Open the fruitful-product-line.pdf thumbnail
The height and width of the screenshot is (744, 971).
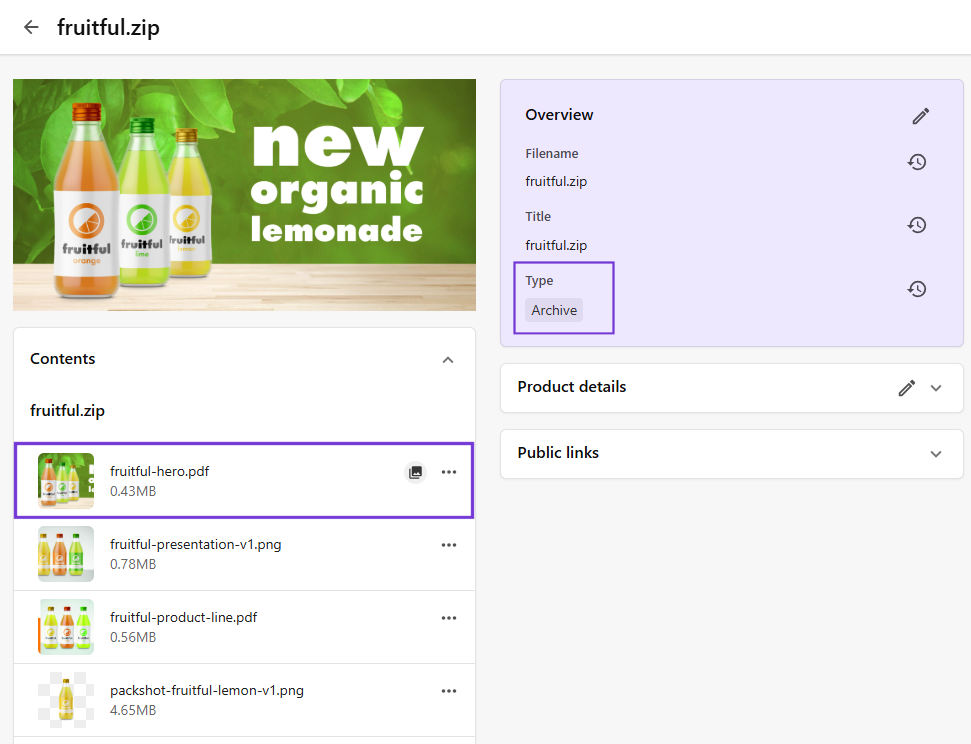66,627
